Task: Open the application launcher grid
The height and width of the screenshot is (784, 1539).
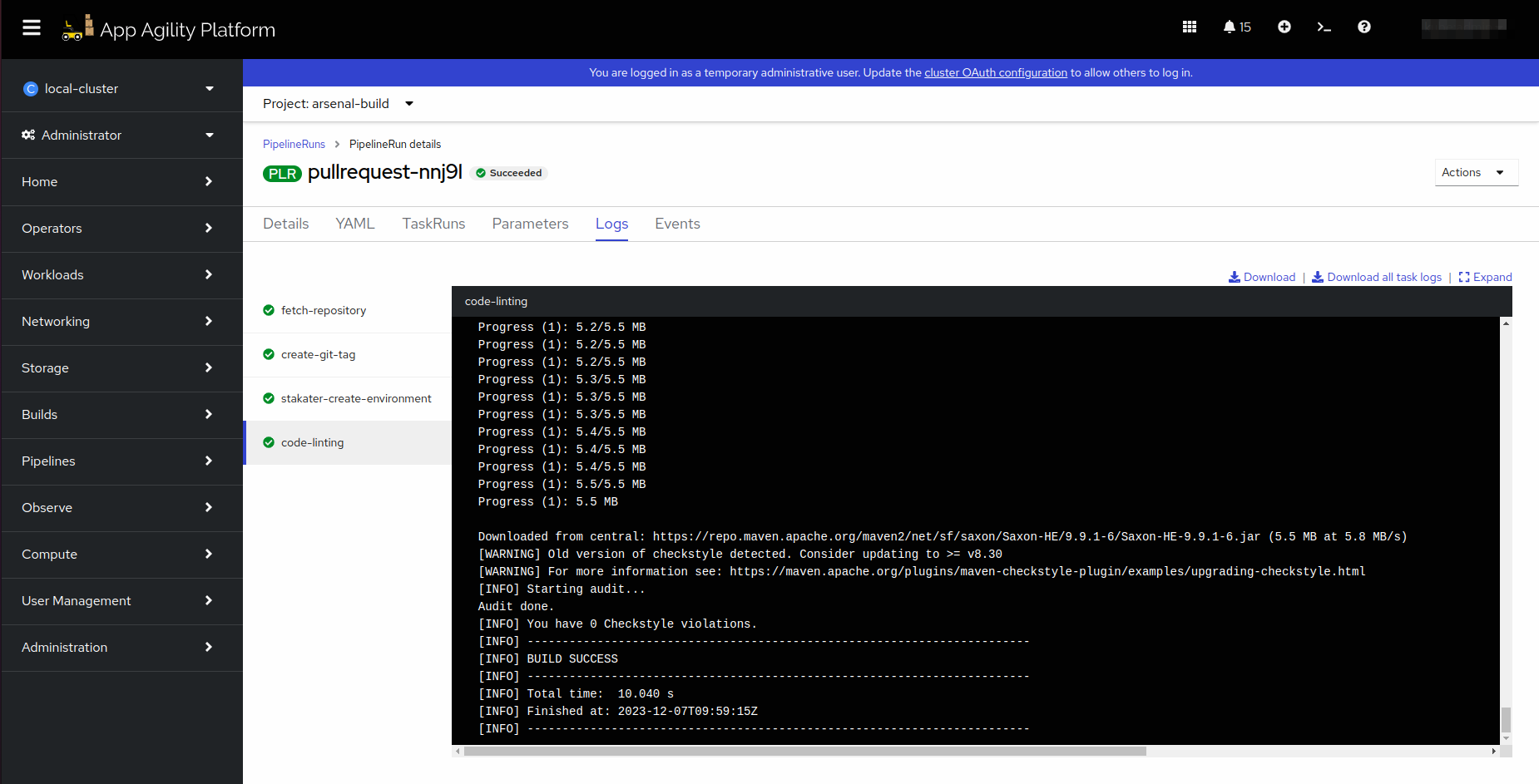Action: point(1190,27)
